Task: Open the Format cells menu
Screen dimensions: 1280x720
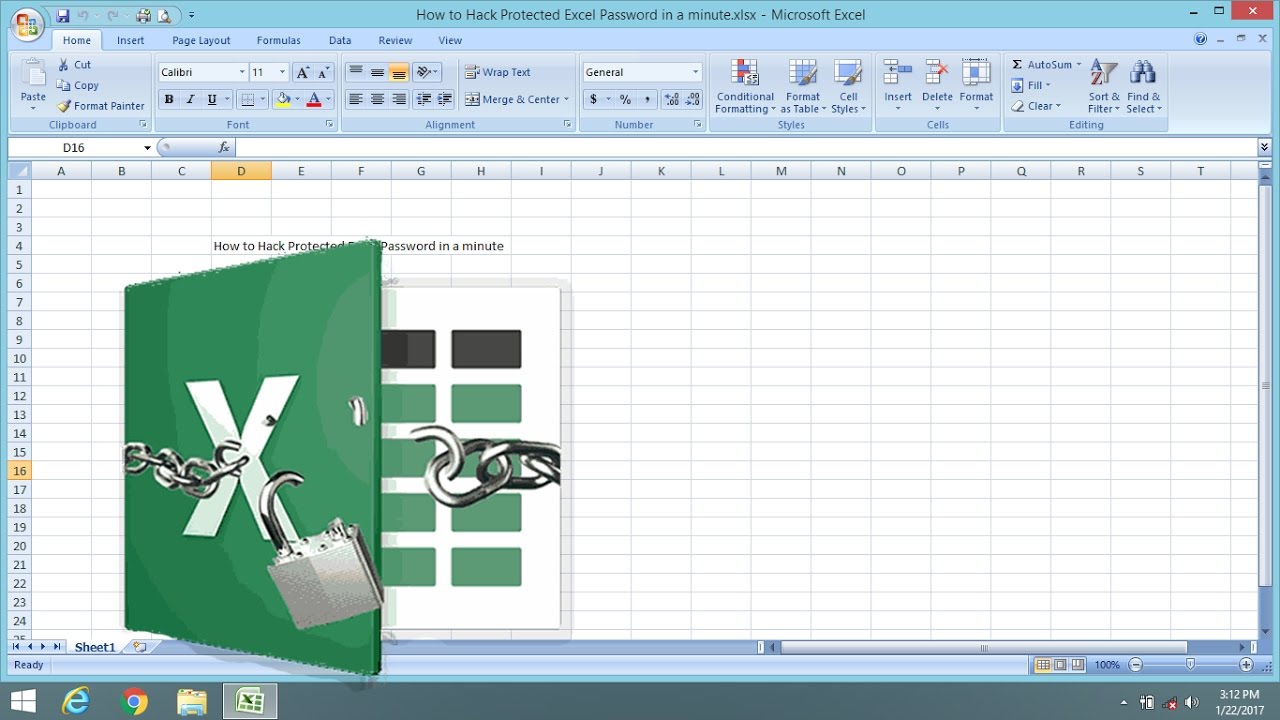Action: pos(976,86)
